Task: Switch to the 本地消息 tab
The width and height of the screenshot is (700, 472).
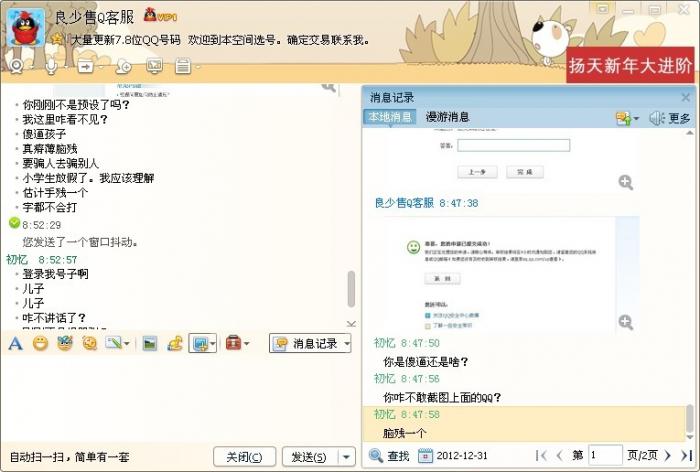Action: point(390,117)
